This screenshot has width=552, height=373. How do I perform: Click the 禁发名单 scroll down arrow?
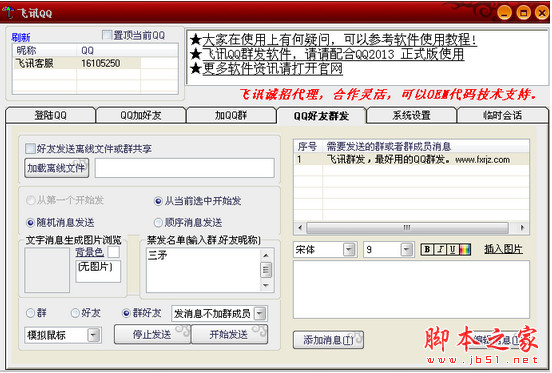(x=266, y=285)
